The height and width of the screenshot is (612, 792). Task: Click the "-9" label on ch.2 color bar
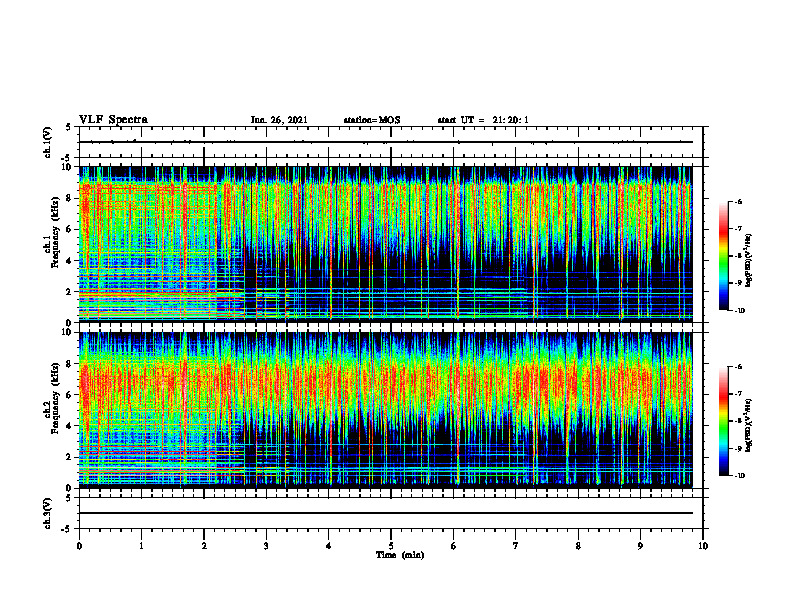point(738,448)
